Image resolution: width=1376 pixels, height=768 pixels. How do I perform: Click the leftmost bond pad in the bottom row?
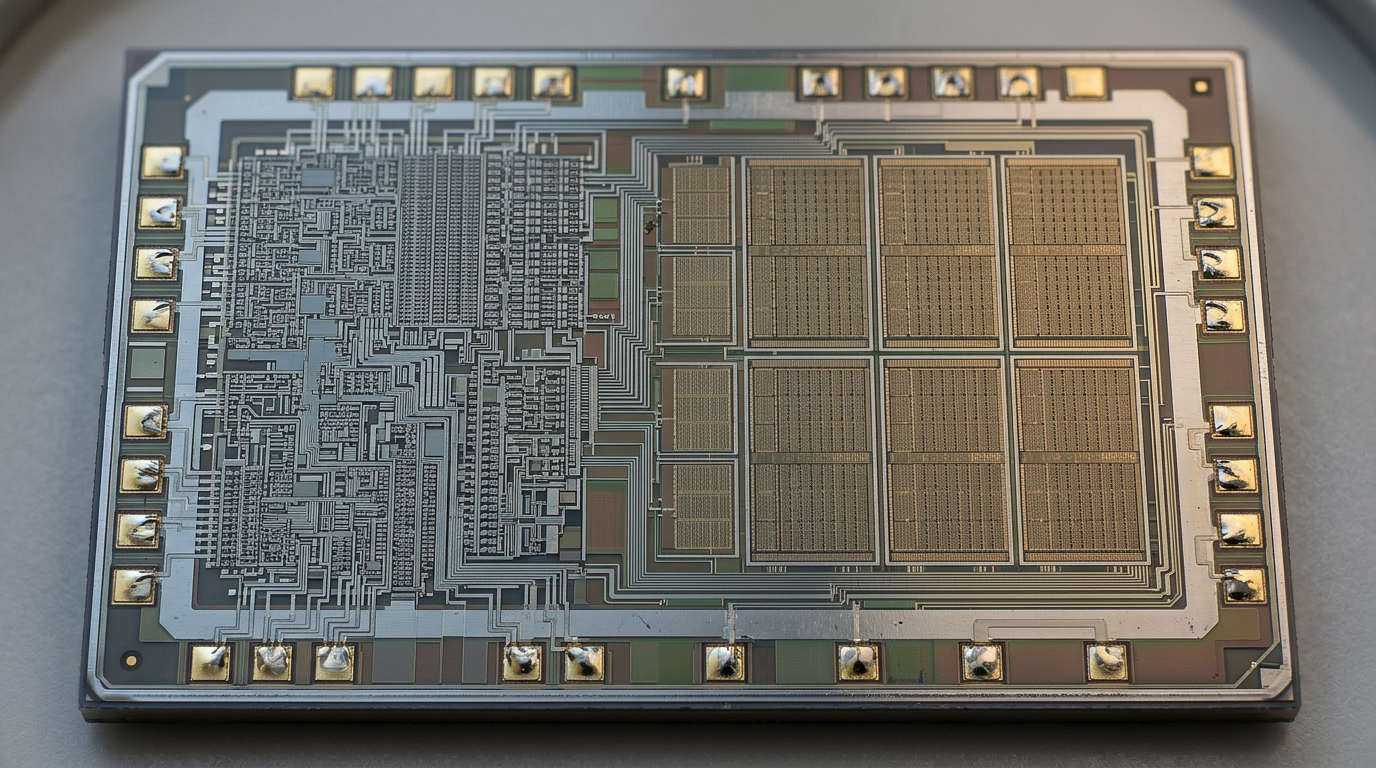click(209, 662)
